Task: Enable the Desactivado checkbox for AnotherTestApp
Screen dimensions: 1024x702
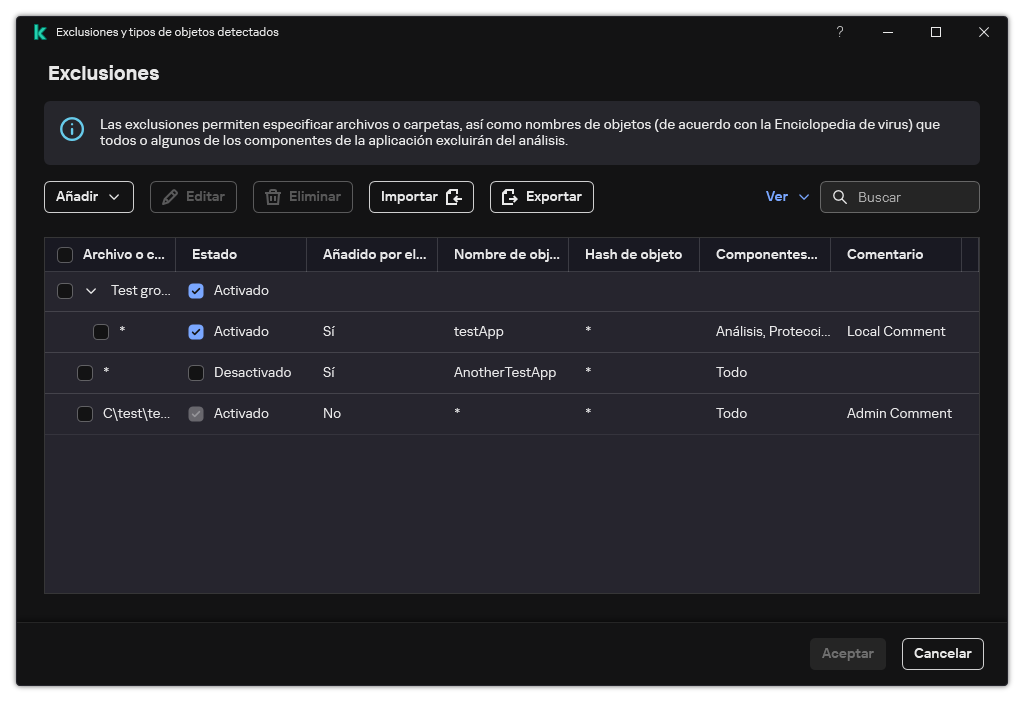Action: point(196,372)
